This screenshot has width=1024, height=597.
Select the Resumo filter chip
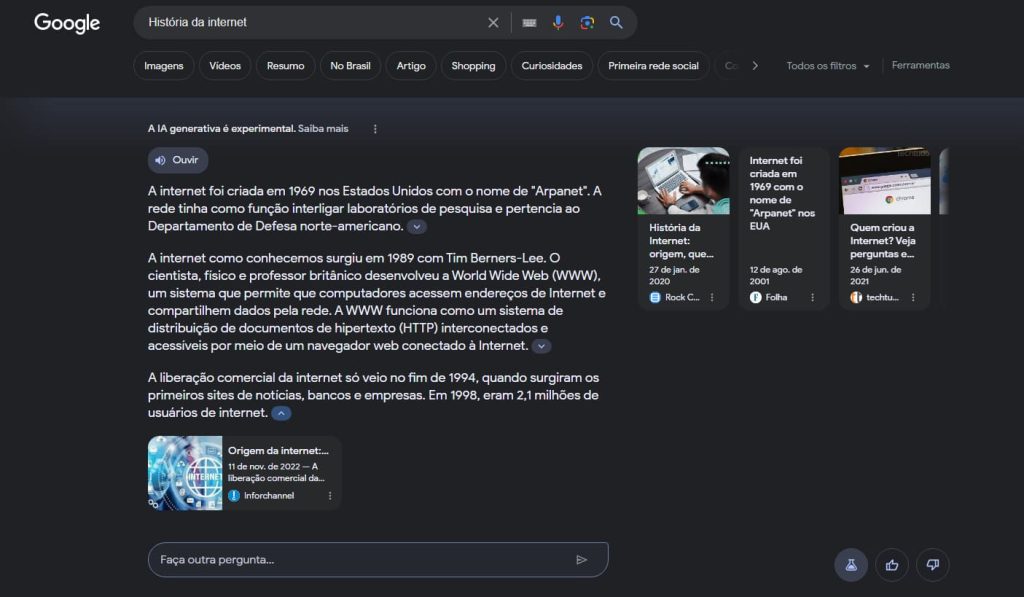(285, 66)
